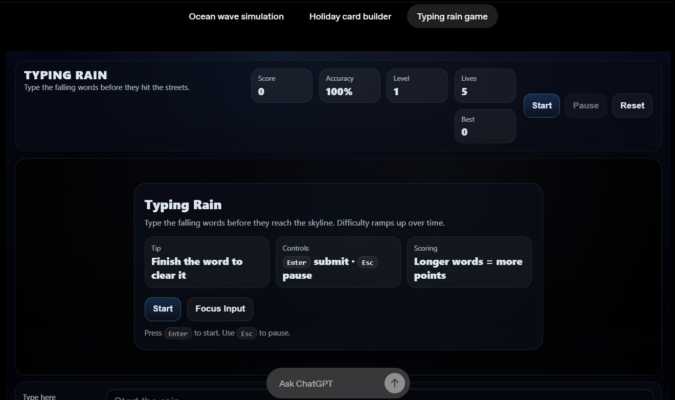Click the Focus Input button

click(x=220, y=309)
